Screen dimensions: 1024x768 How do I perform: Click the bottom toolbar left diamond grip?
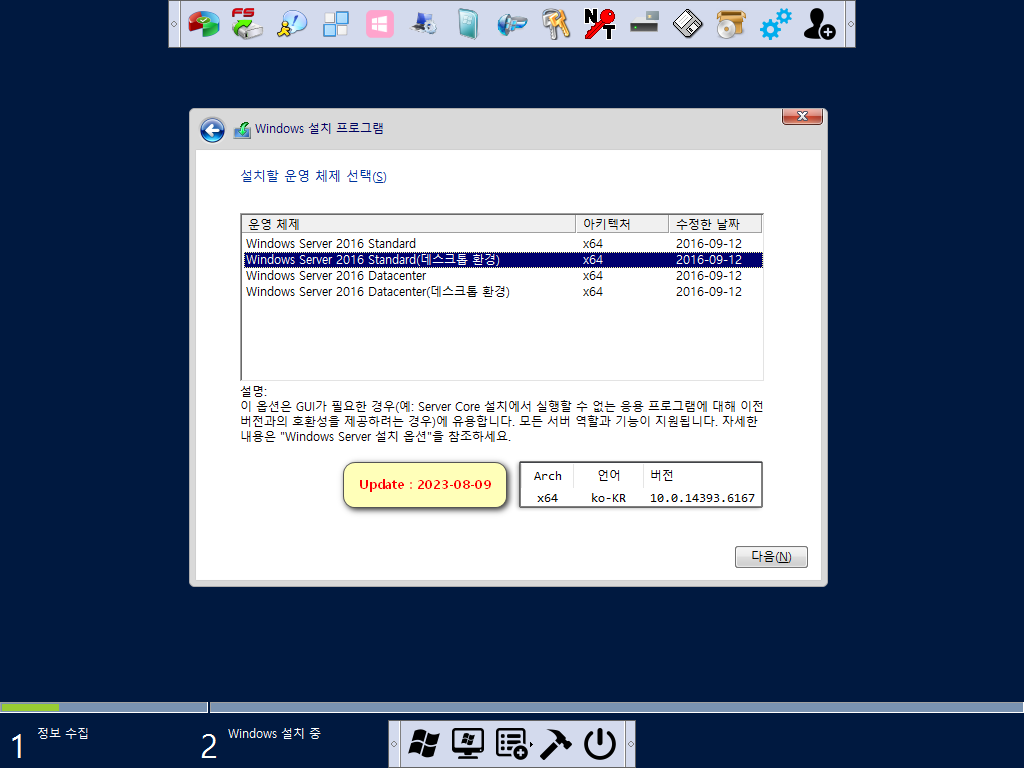coord(394,744)
